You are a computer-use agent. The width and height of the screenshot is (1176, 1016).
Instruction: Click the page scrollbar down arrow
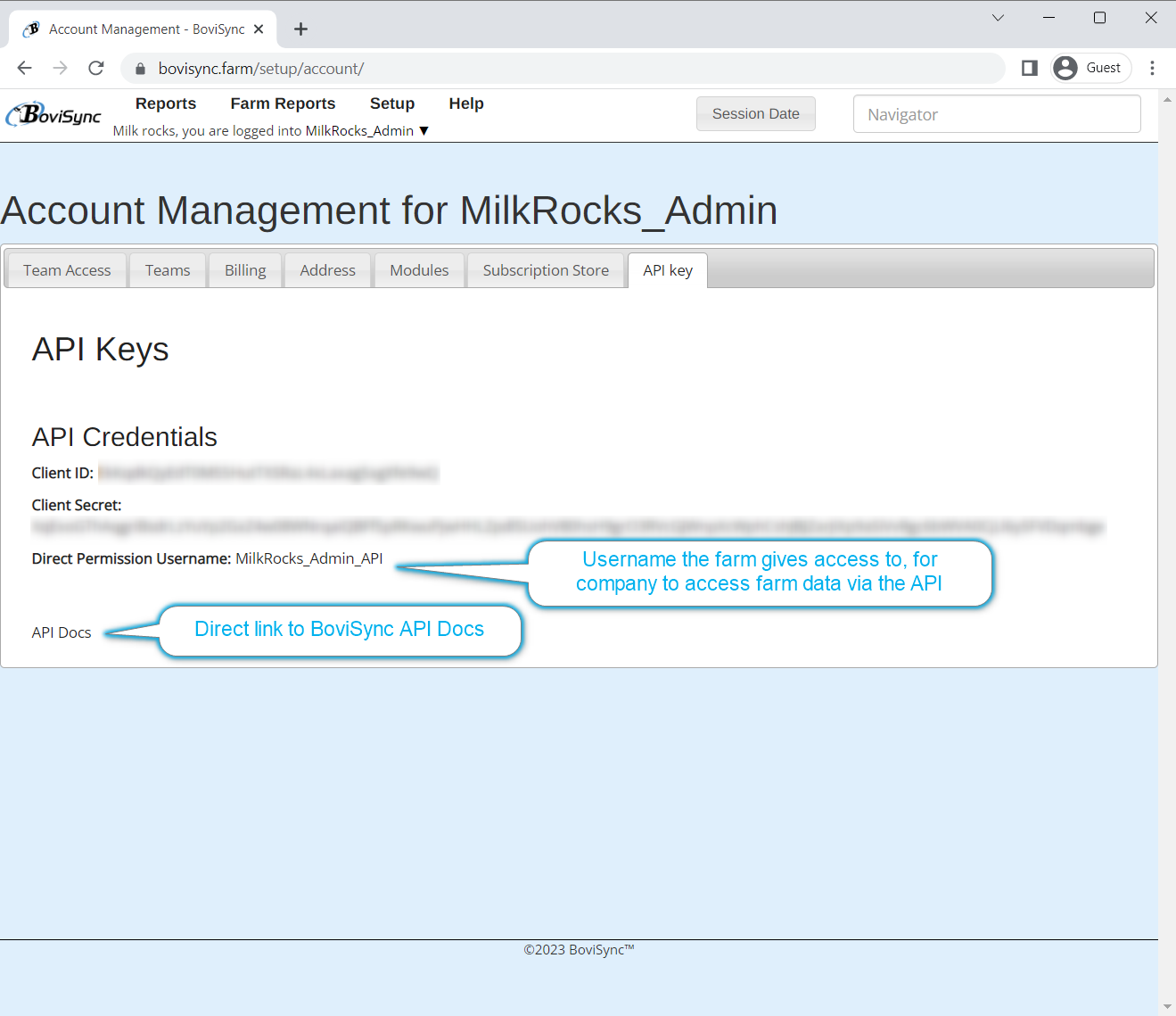[x=1167, y=1006]
